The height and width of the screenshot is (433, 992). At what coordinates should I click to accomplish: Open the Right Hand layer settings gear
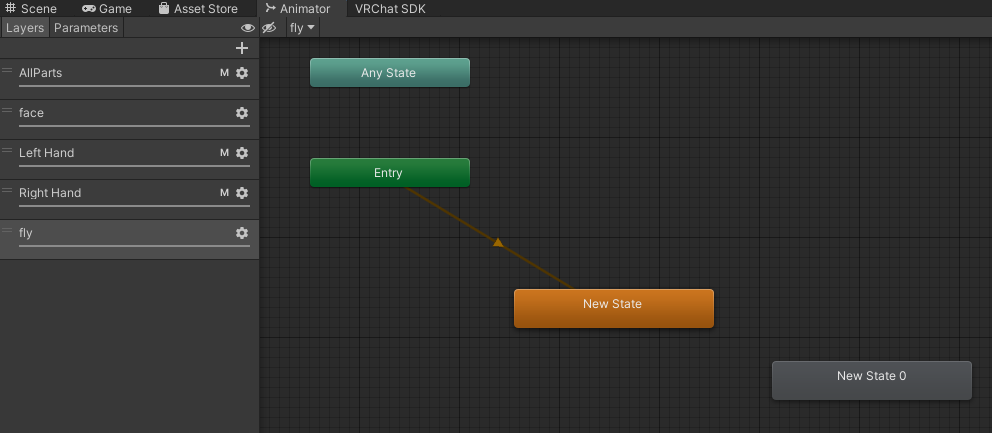[x=242, y=192]
